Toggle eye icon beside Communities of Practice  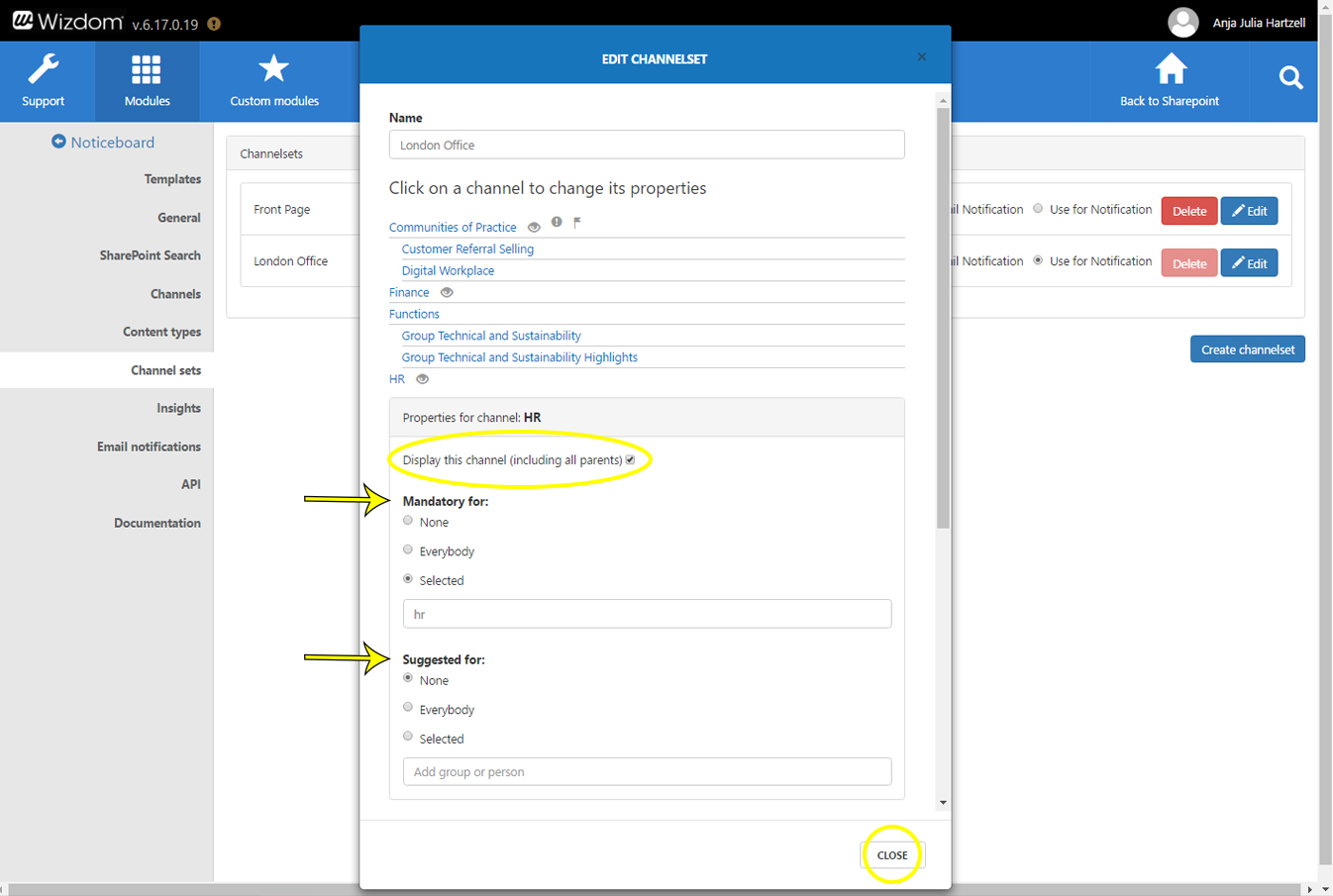[x=534, y=228]
